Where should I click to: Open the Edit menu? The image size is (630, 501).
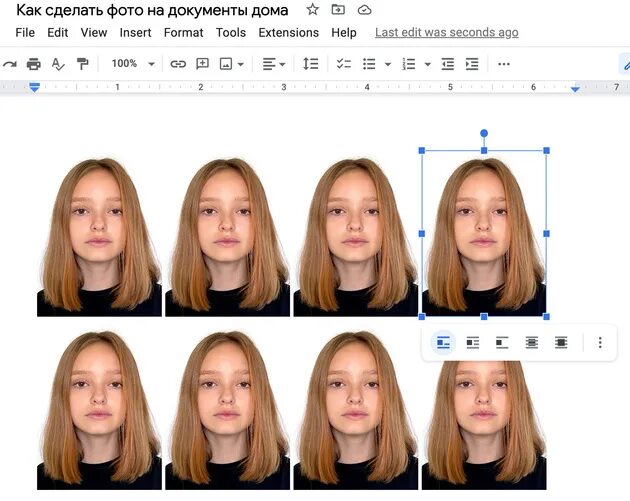57,33
